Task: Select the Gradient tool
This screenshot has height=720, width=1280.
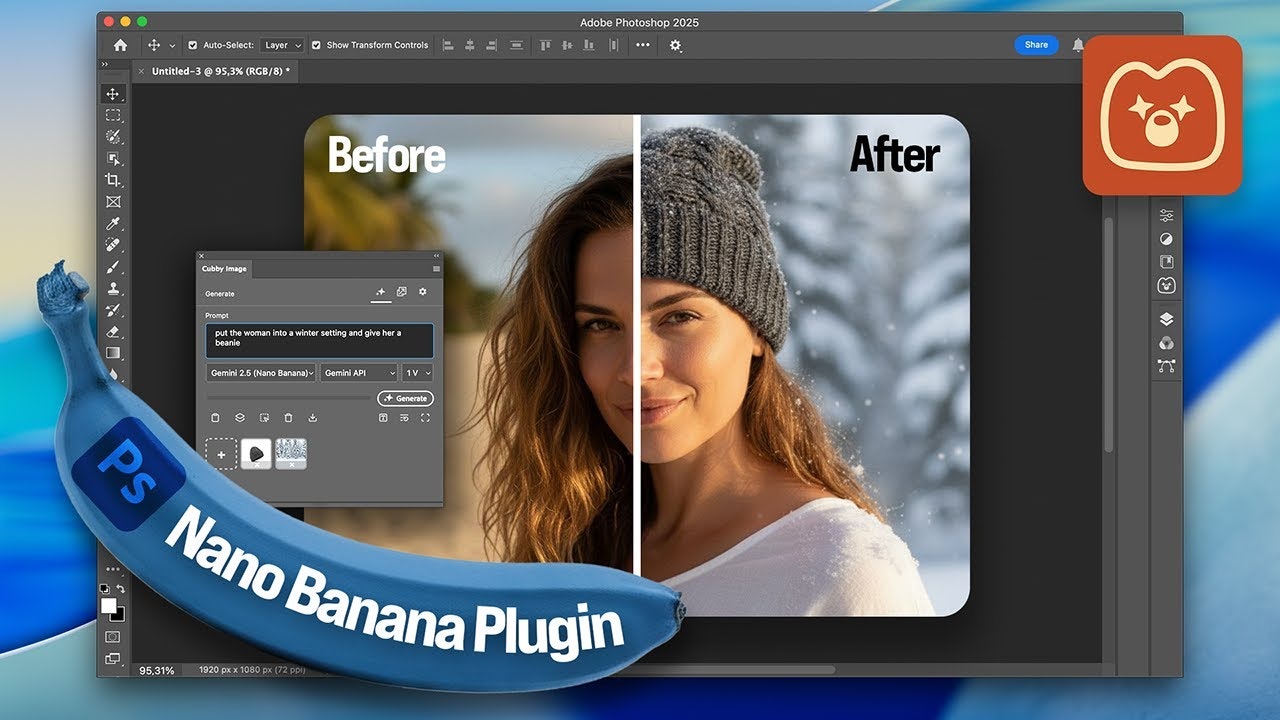Action: pos(113,352)
